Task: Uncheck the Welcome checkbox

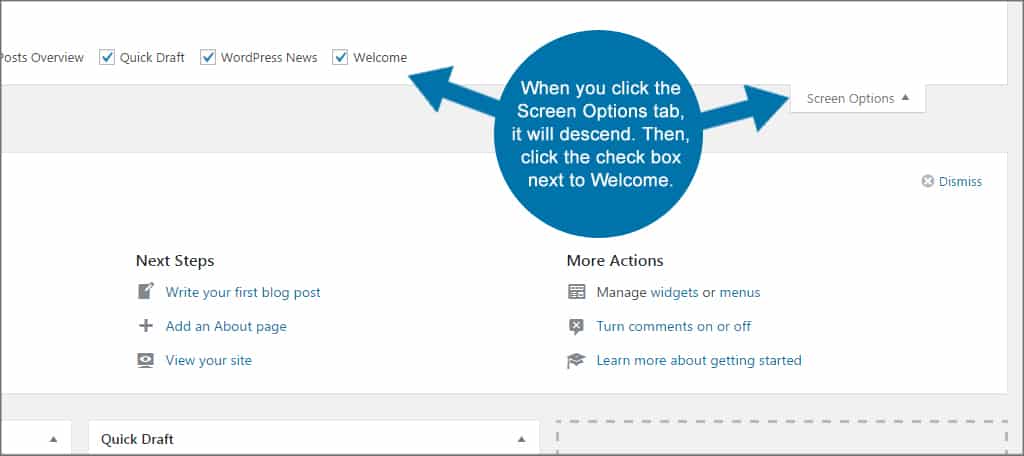Action: pos(340,57)
